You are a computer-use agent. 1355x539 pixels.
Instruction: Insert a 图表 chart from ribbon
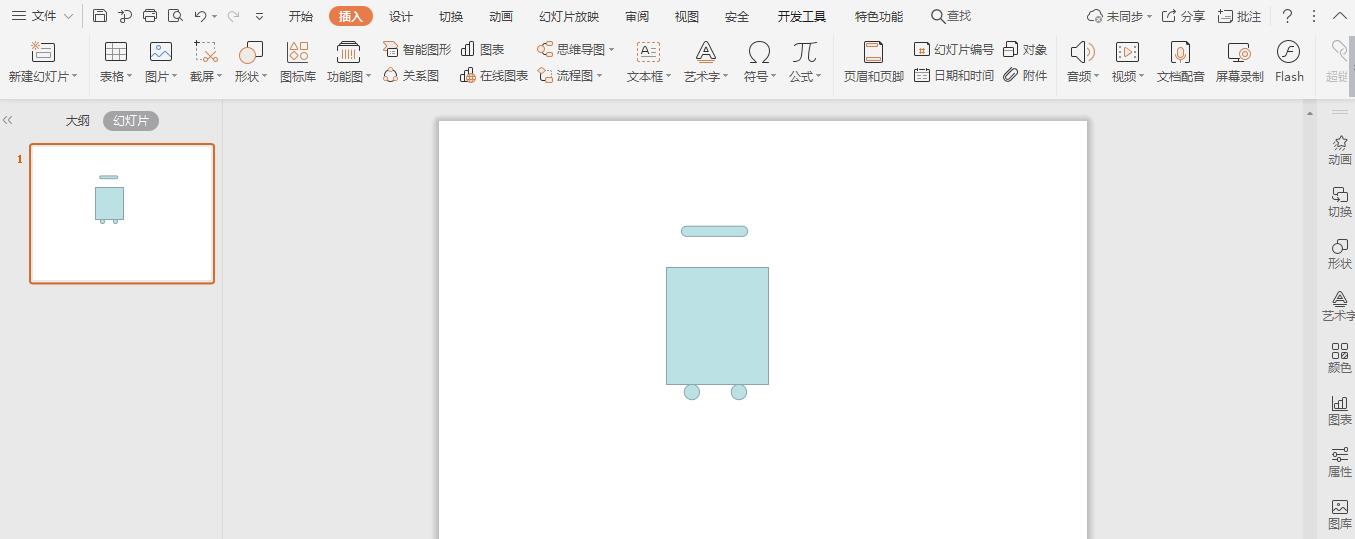(x=482, y=49)
